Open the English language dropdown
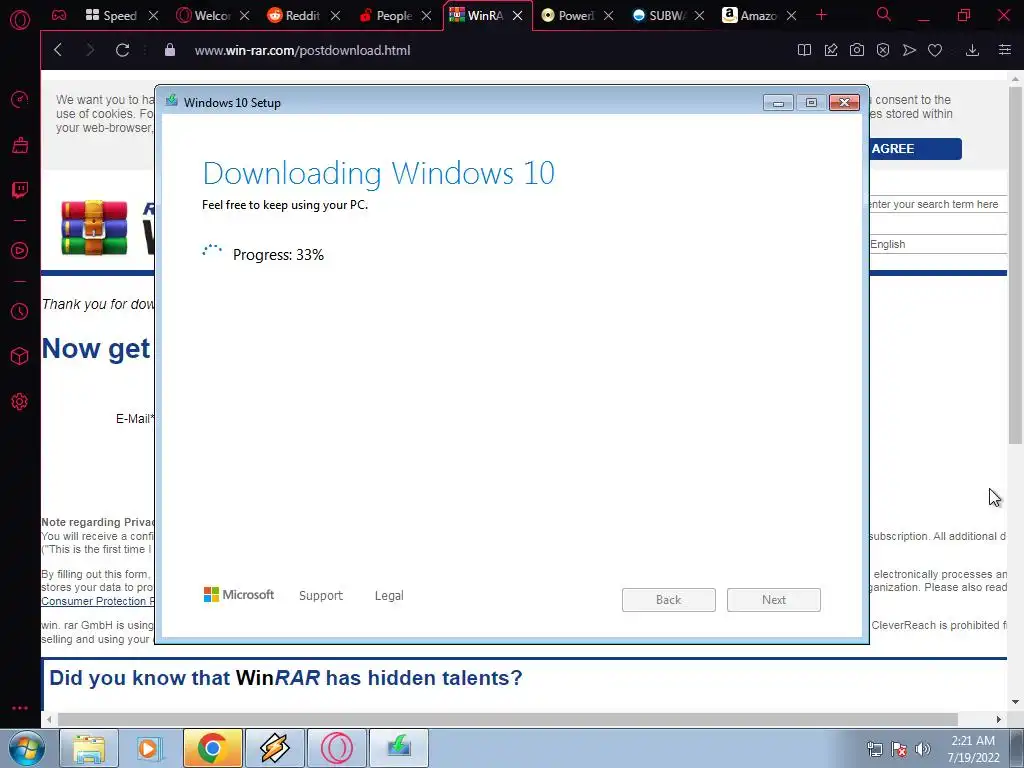The height and width of the screenshot is (768, 1024). click(938, 244)
